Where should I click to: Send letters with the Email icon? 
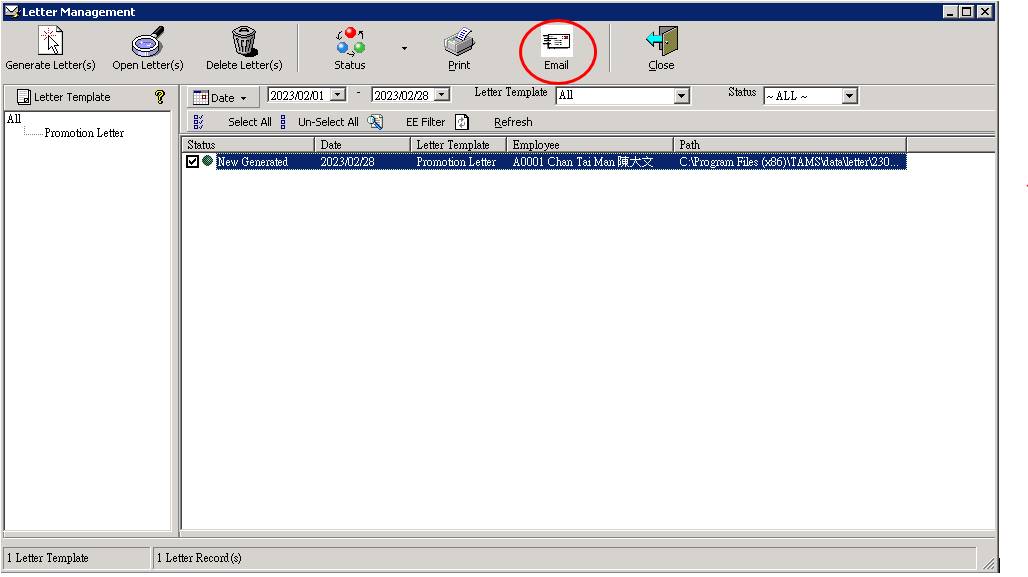pos(556,42)
